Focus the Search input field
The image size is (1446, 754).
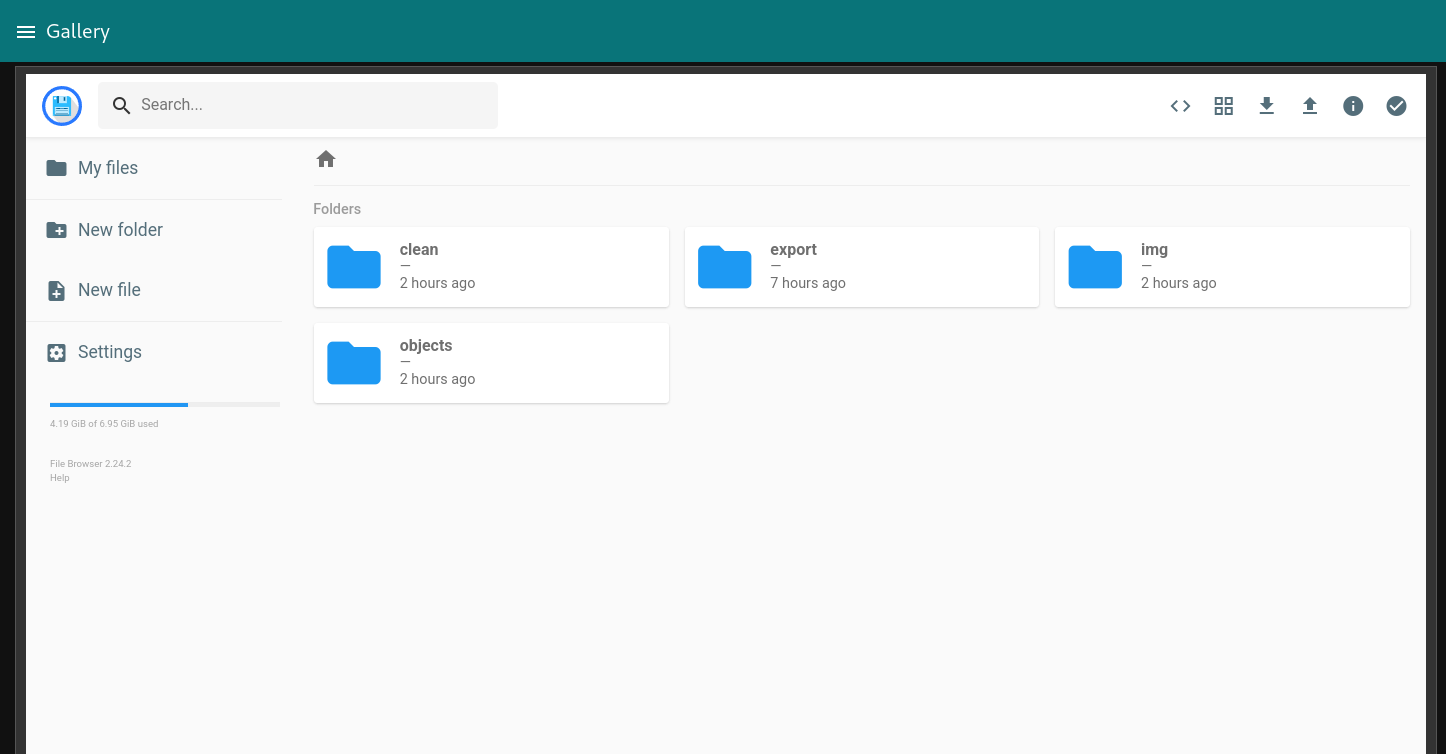click(310, 105)
